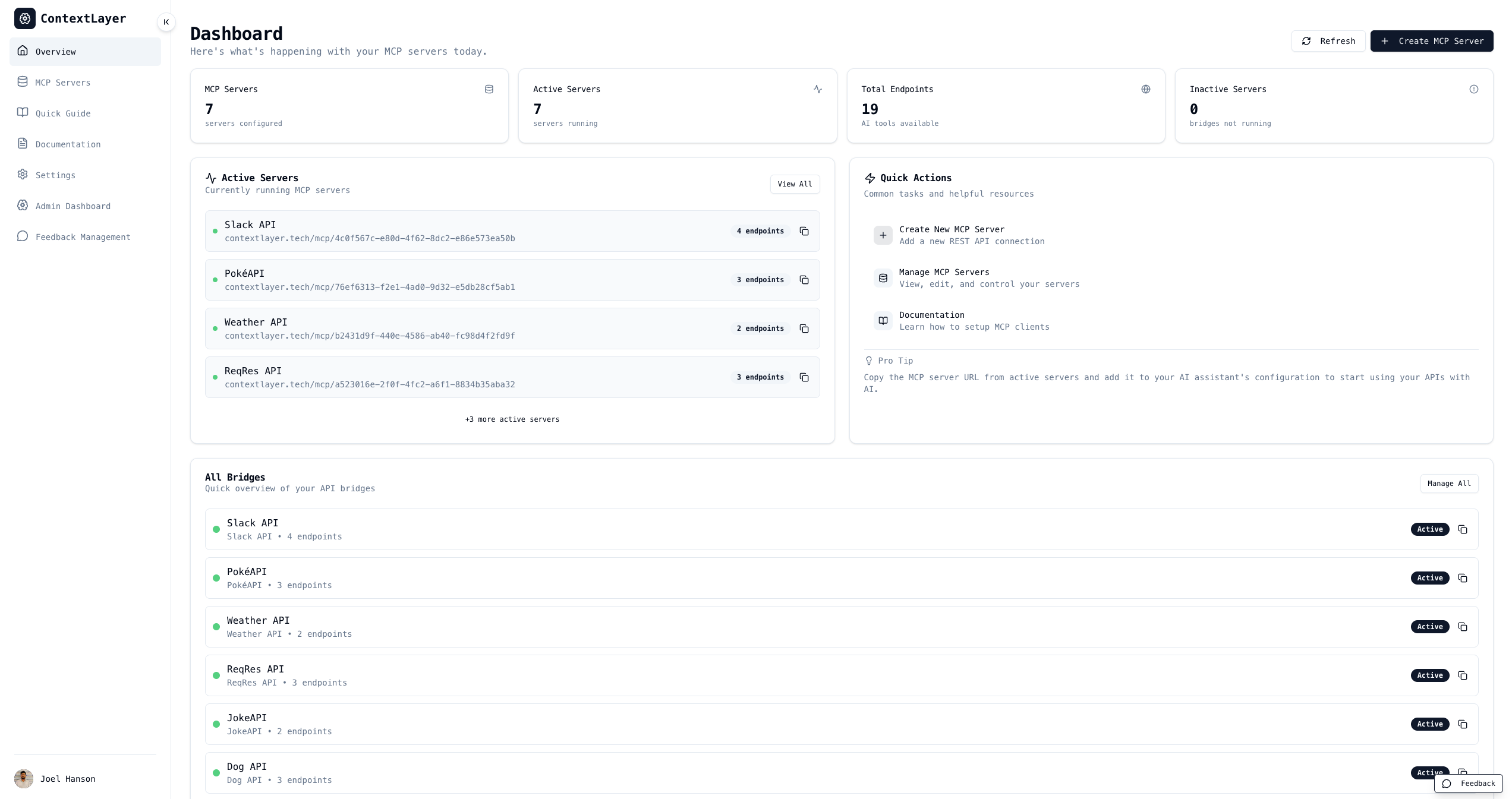This screenshot has width=1512, height=799.
Task: Open Admin Dashboard in the sidebar
Action: click(73, 206)
